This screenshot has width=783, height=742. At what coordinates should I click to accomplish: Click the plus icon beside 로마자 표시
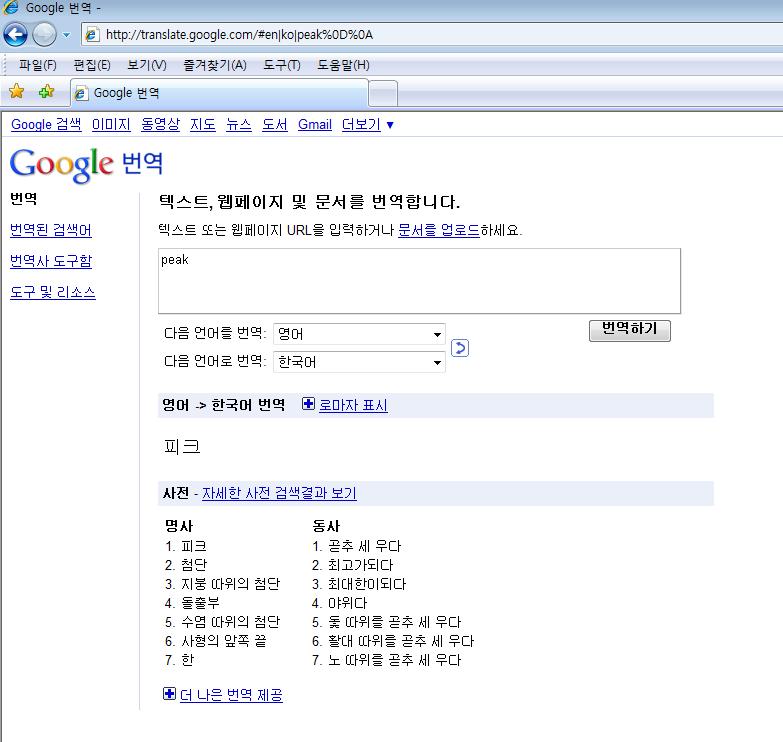[x=308, y=403]
